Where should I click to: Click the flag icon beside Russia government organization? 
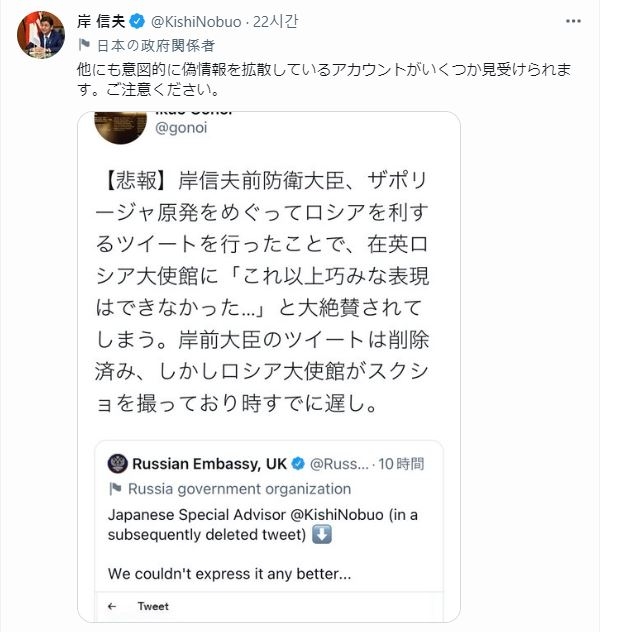click(x=115, y=489)
